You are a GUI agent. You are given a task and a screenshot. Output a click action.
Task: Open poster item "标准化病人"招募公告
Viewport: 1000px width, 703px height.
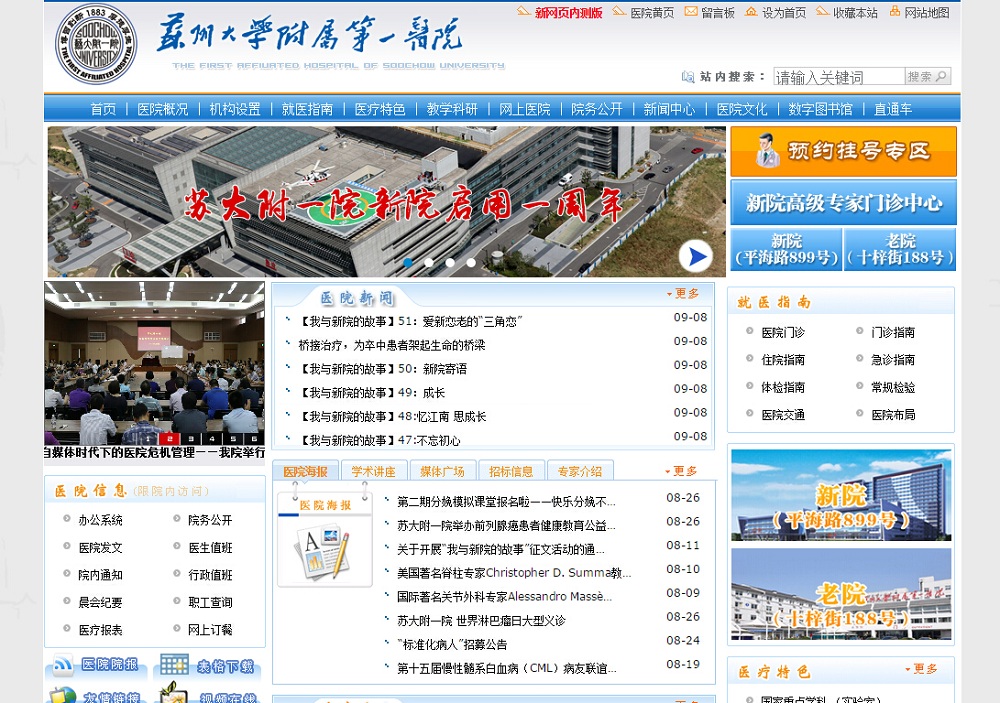point(452,644)
